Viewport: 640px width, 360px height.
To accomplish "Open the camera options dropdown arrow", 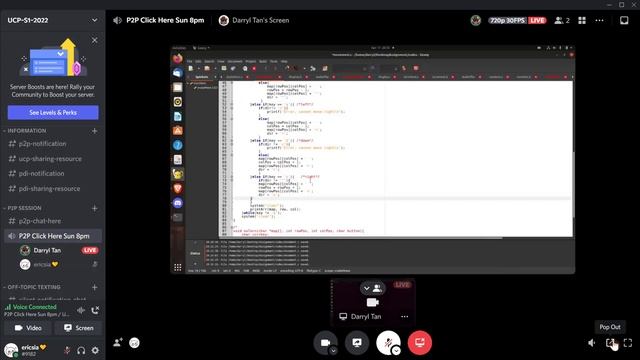I will [333, 351].
